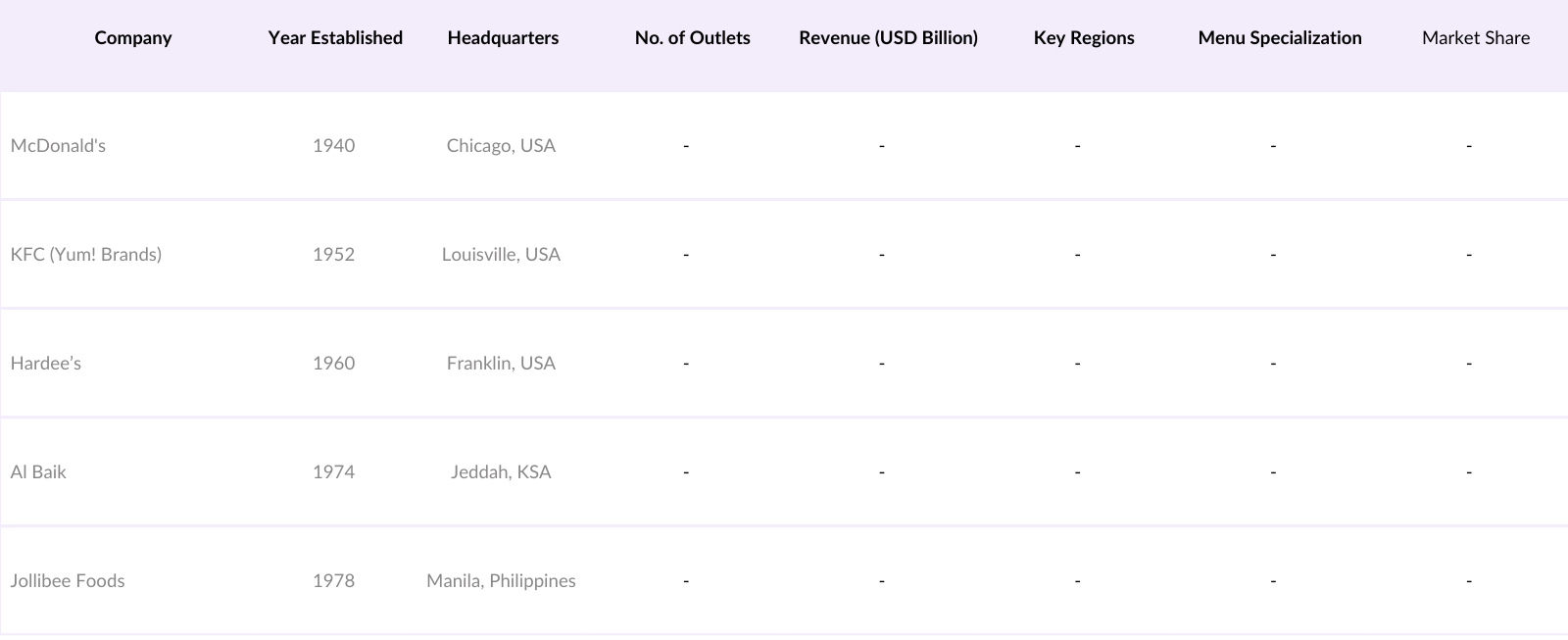
Task: Click the 1978 year cell
Action: (333, 581)
